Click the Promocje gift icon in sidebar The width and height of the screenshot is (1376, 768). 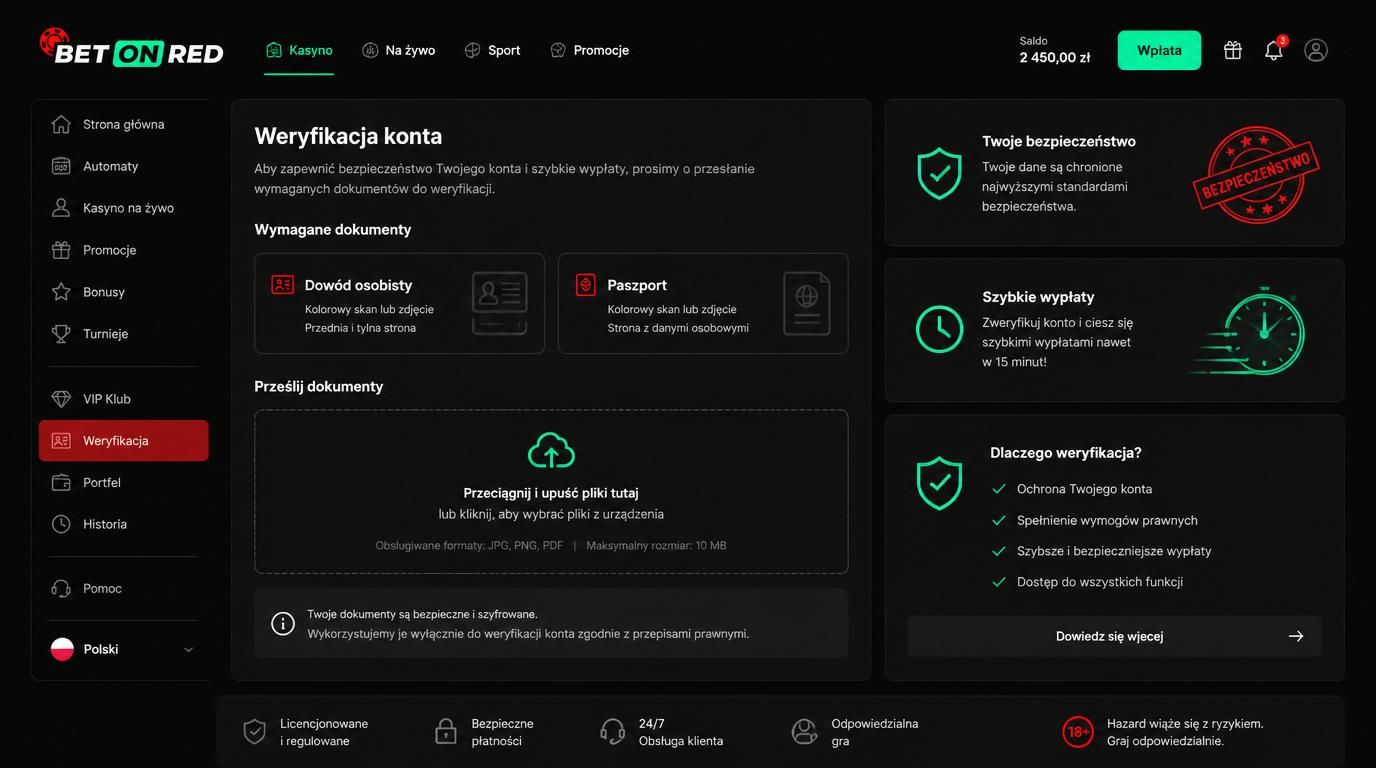pos(61,250)
